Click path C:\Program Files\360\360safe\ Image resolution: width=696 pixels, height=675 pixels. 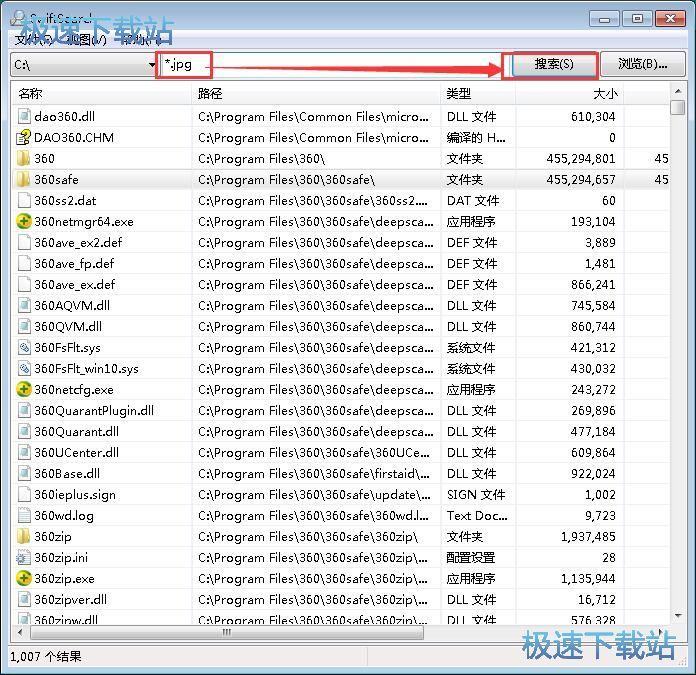[x=286, y=180]
